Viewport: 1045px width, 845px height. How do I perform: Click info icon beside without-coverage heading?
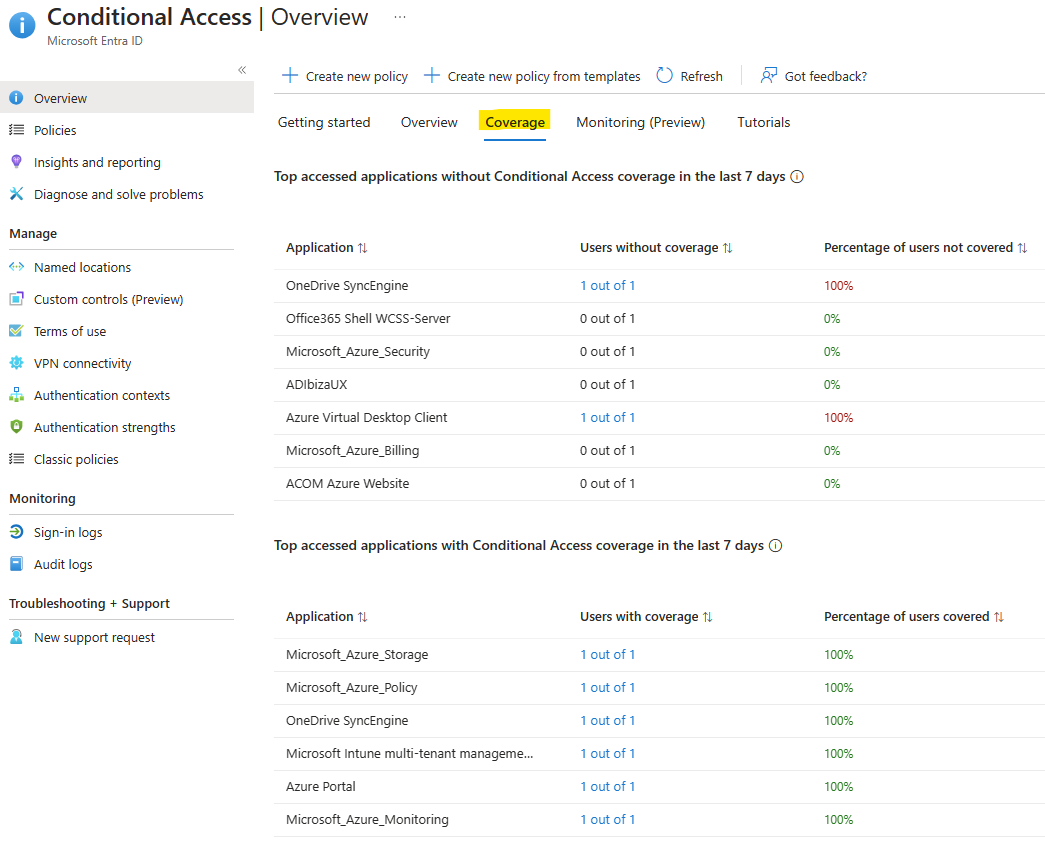click(x=797, y=177)
